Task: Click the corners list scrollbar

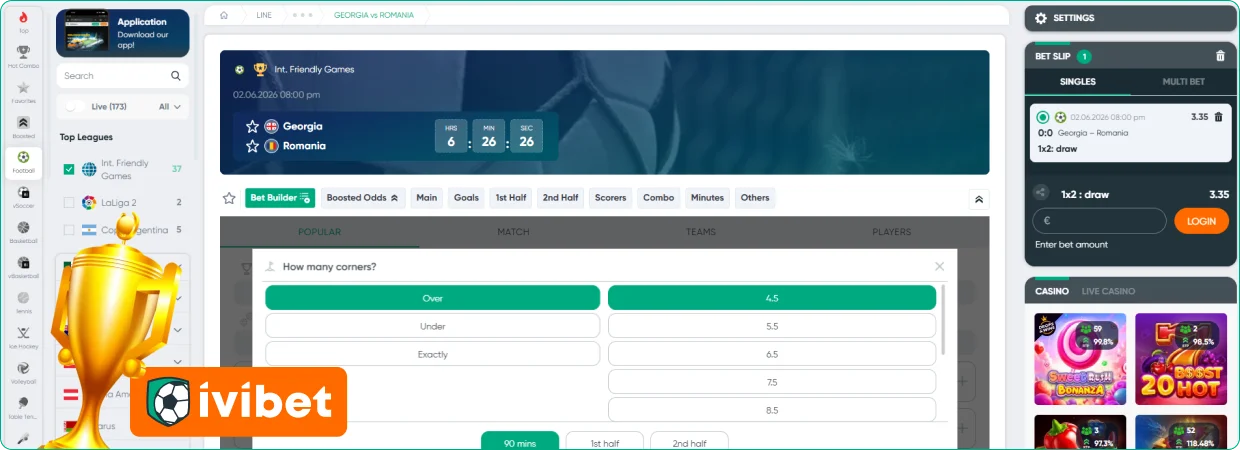Action: [945, 320]
